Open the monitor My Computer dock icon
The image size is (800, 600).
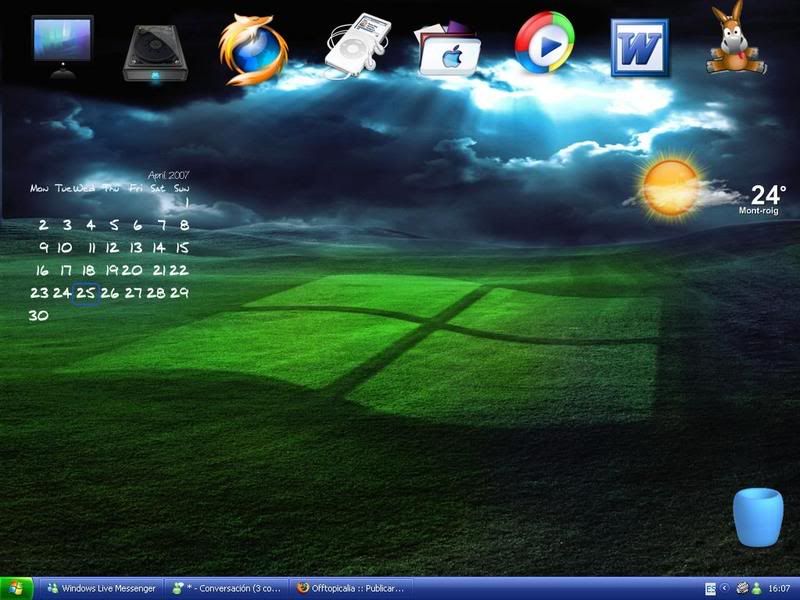[x=62, y=46]
